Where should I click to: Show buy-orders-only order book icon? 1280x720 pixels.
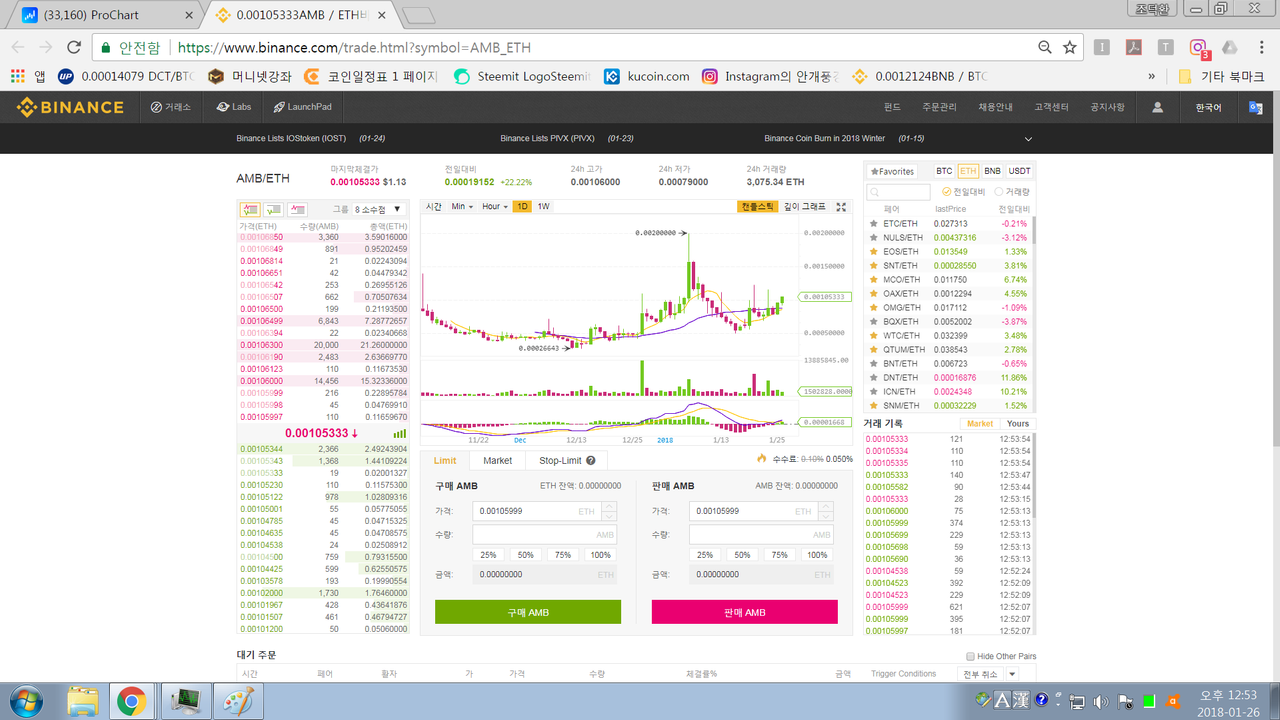[x=273, y=209]
